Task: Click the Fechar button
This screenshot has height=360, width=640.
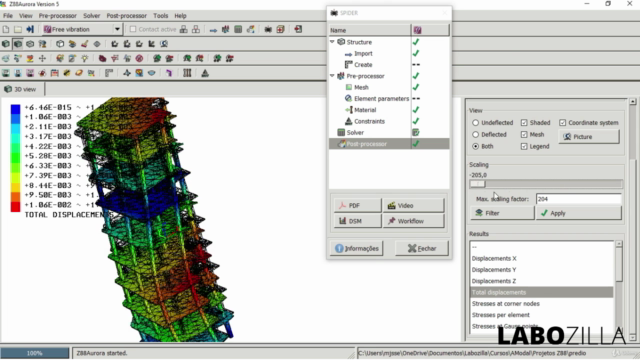Action: click(x=422, y=248)
